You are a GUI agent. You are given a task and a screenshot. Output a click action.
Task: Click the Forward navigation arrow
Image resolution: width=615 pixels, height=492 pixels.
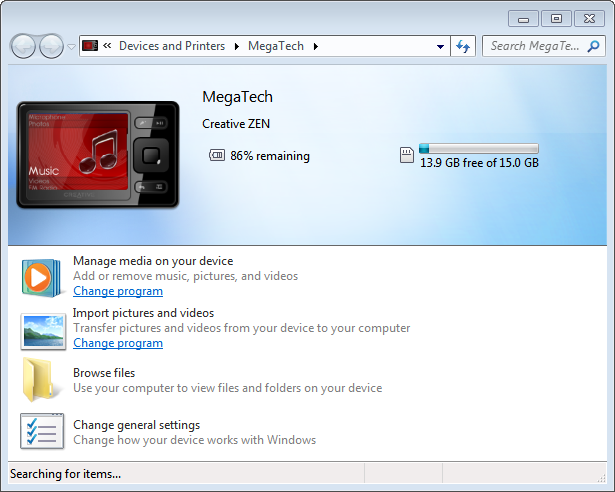tap(51, 46)
